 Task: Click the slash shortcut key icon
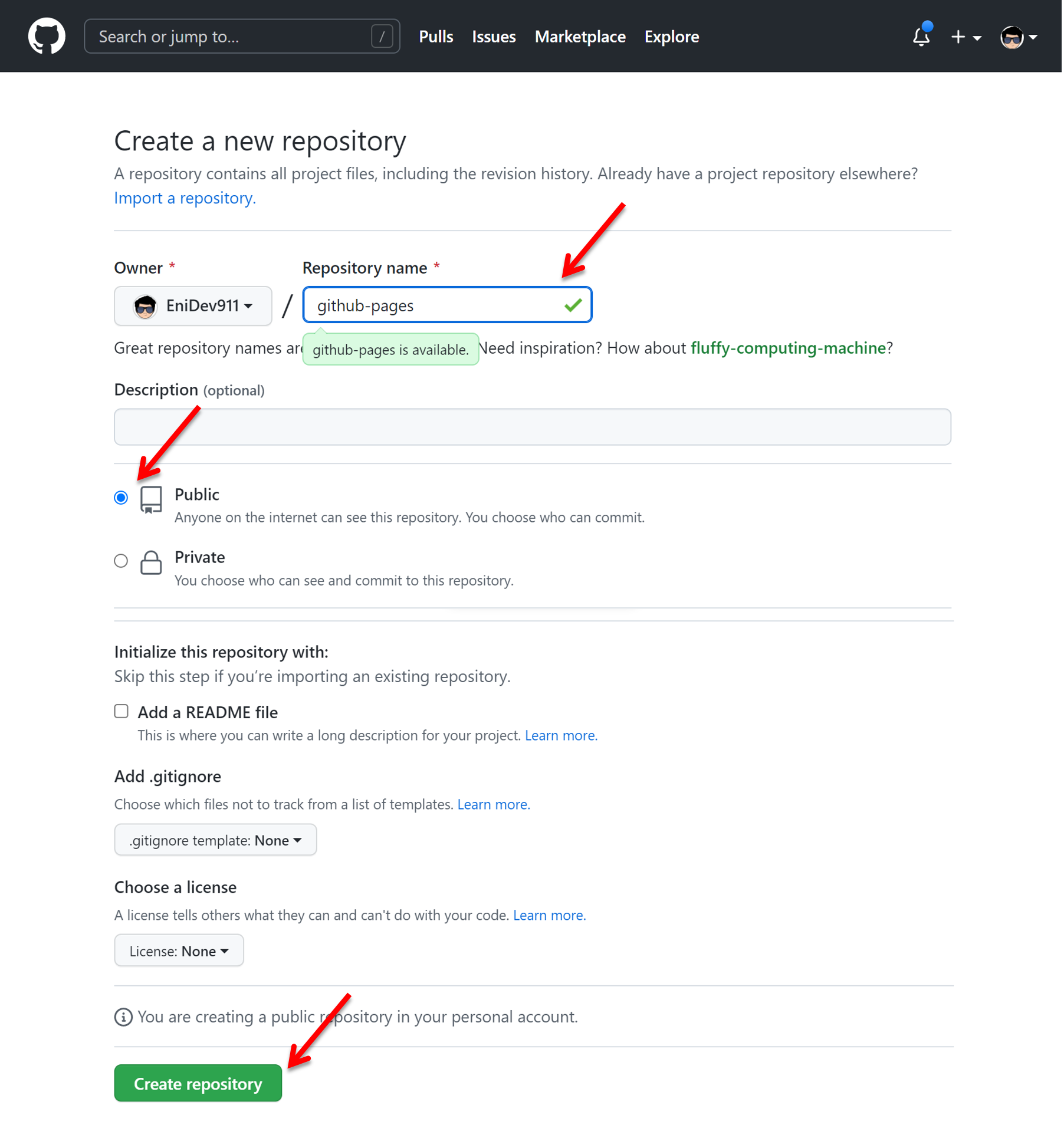[x=383, y=37]
